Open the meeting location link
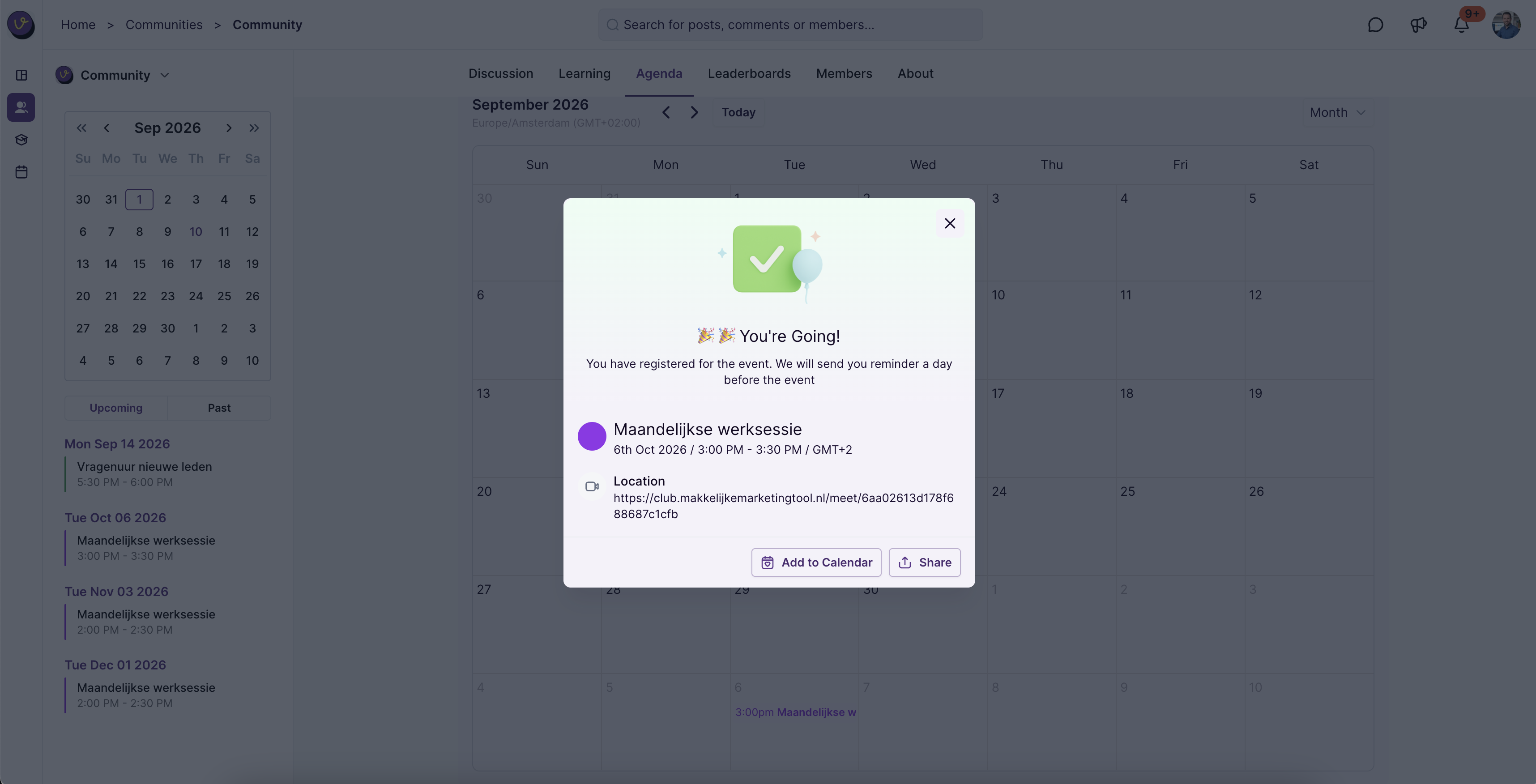The height and width of the screenshot is (784, 1536). pos(784,506)
